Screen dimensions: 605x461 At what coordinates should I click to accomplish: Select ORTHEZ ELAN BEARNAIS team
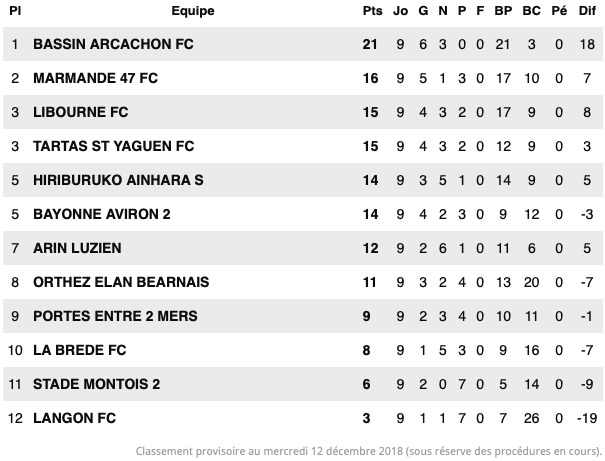point(121,282)
